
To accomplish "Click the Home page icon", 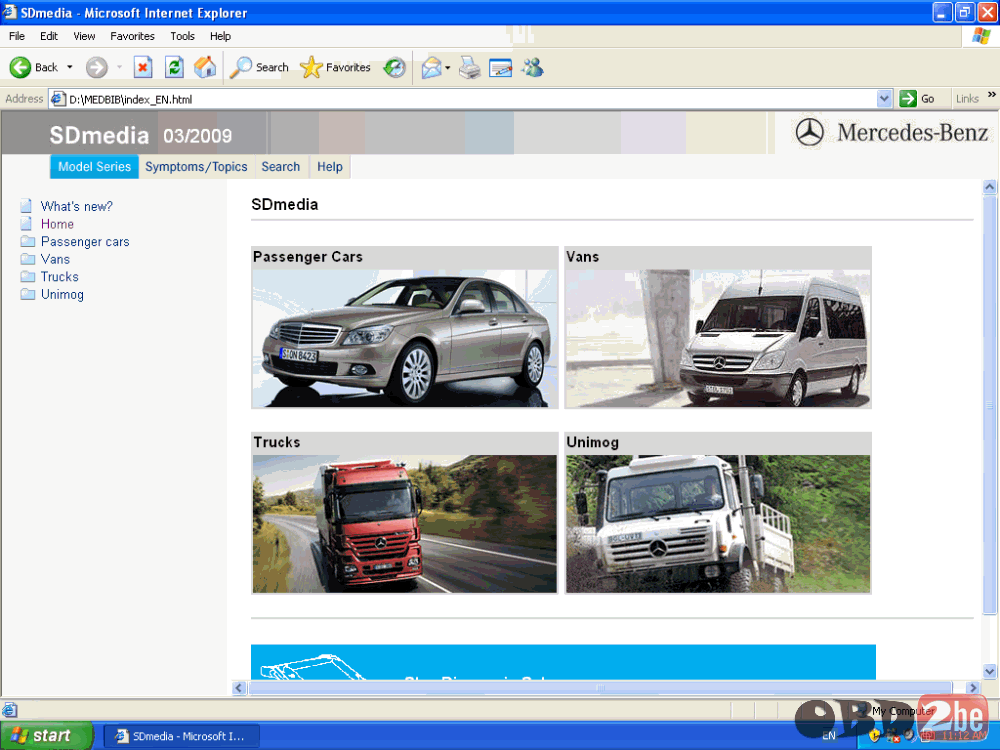I will [x=205, y=67].
